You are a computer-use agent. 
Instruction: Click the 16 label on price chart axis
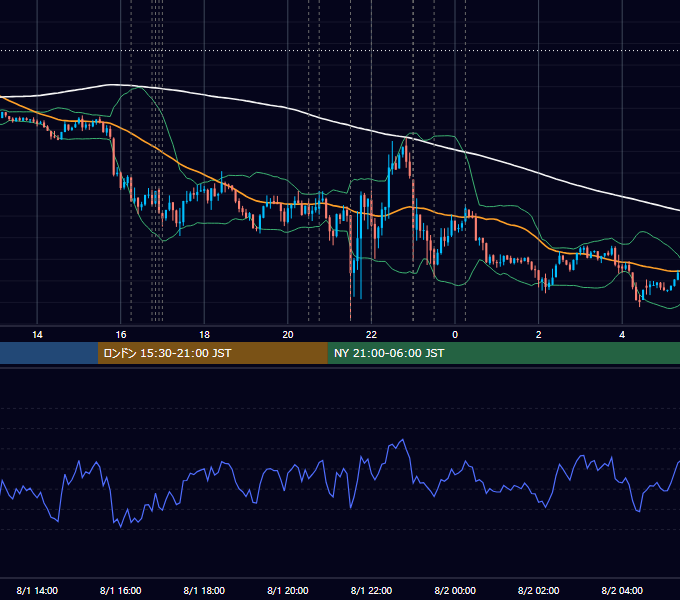point(121,335)
